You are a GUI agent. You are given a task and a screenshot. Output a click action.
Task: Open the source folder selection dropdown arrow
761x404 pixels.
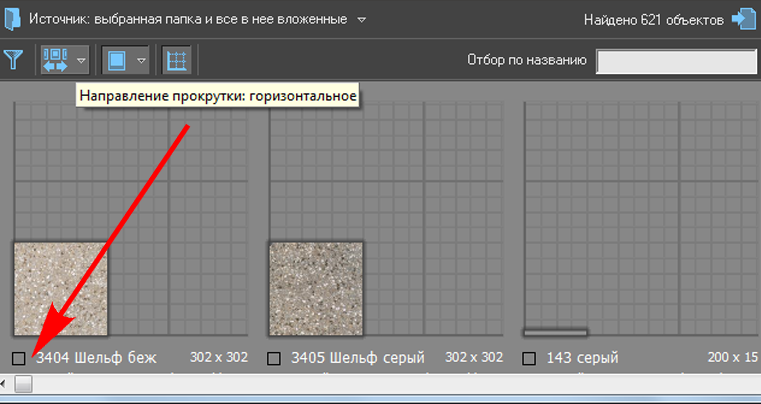(x=361, y=20)
